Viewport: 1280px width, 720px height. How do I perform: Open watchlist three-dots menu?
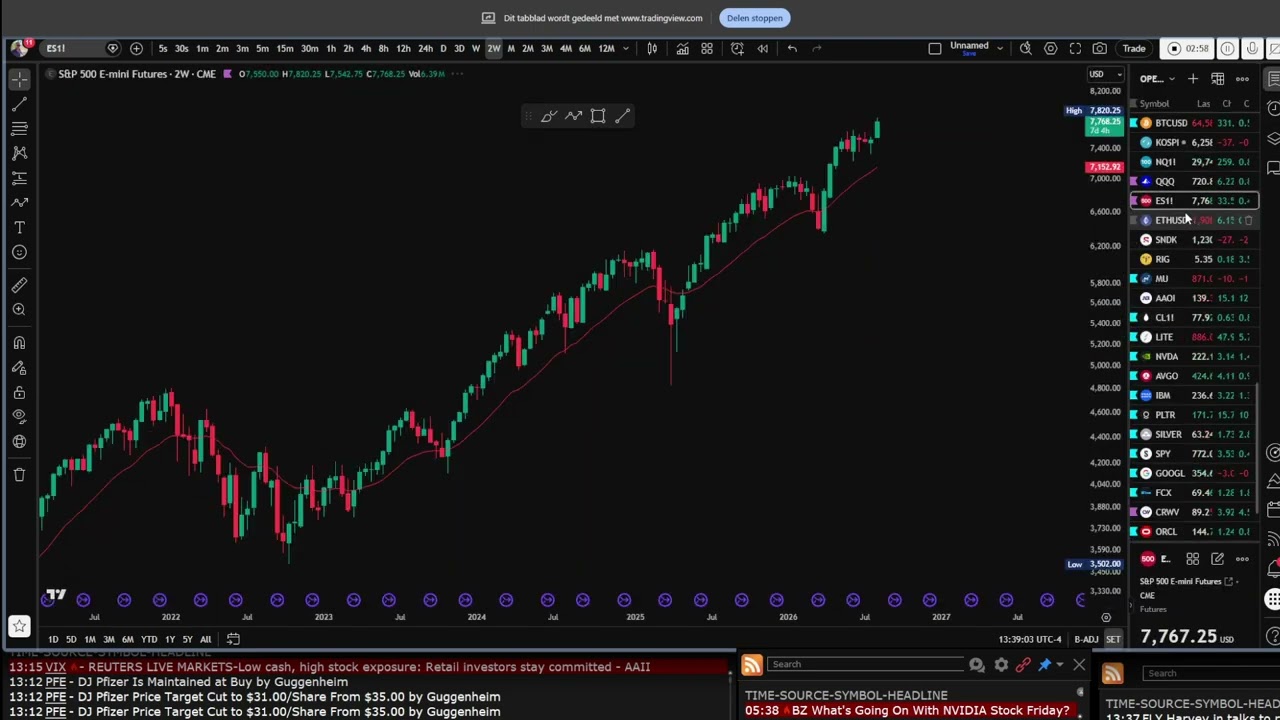[x=1242, y=79]
